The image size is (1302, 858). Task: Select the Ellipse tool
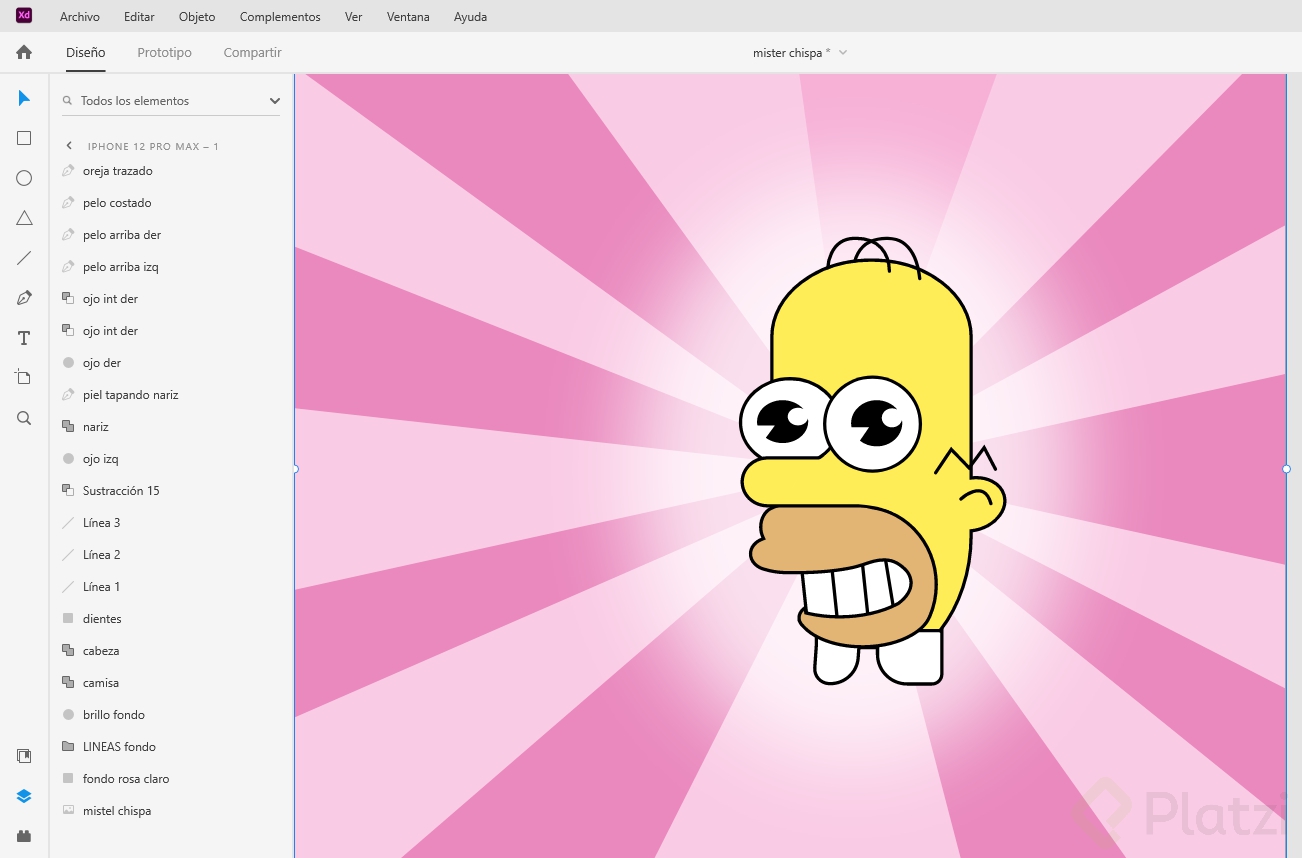point(24,178)
